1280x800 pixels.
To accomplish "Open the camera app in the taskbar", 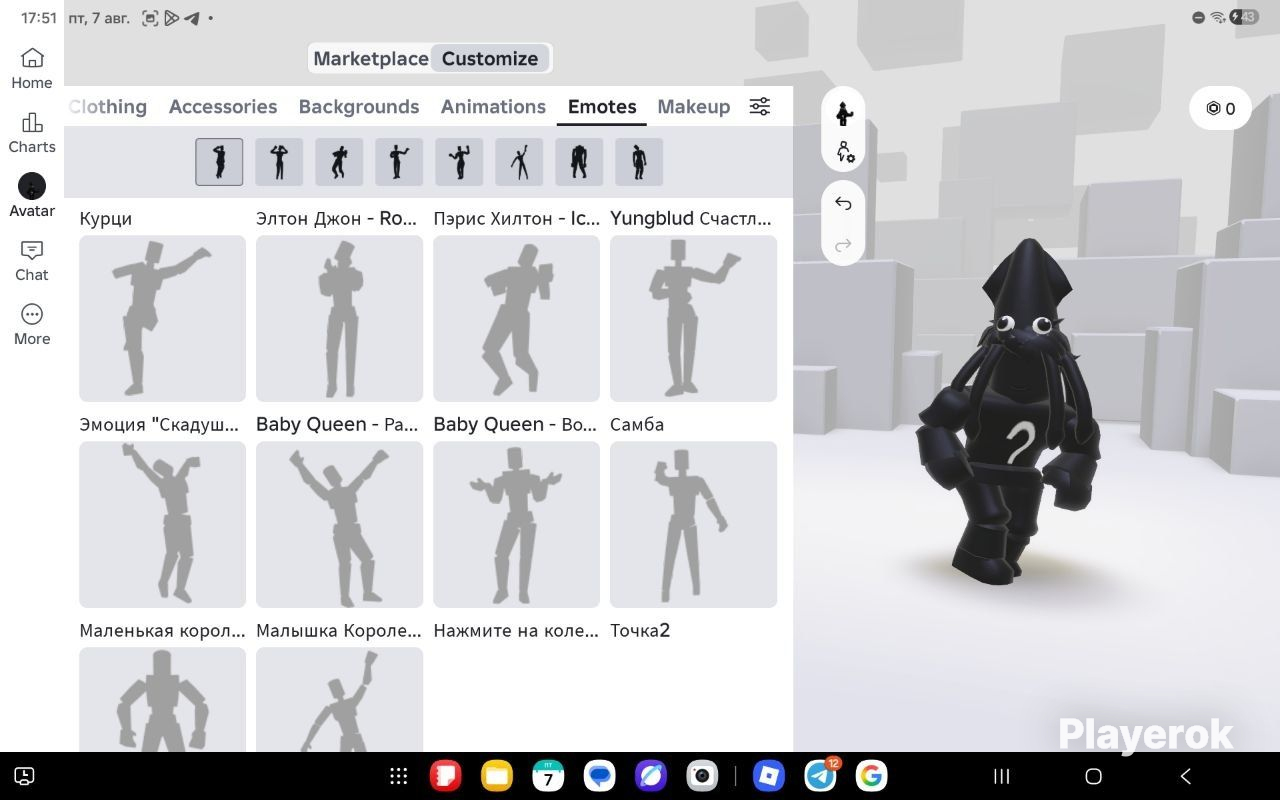I will point(702,776).
